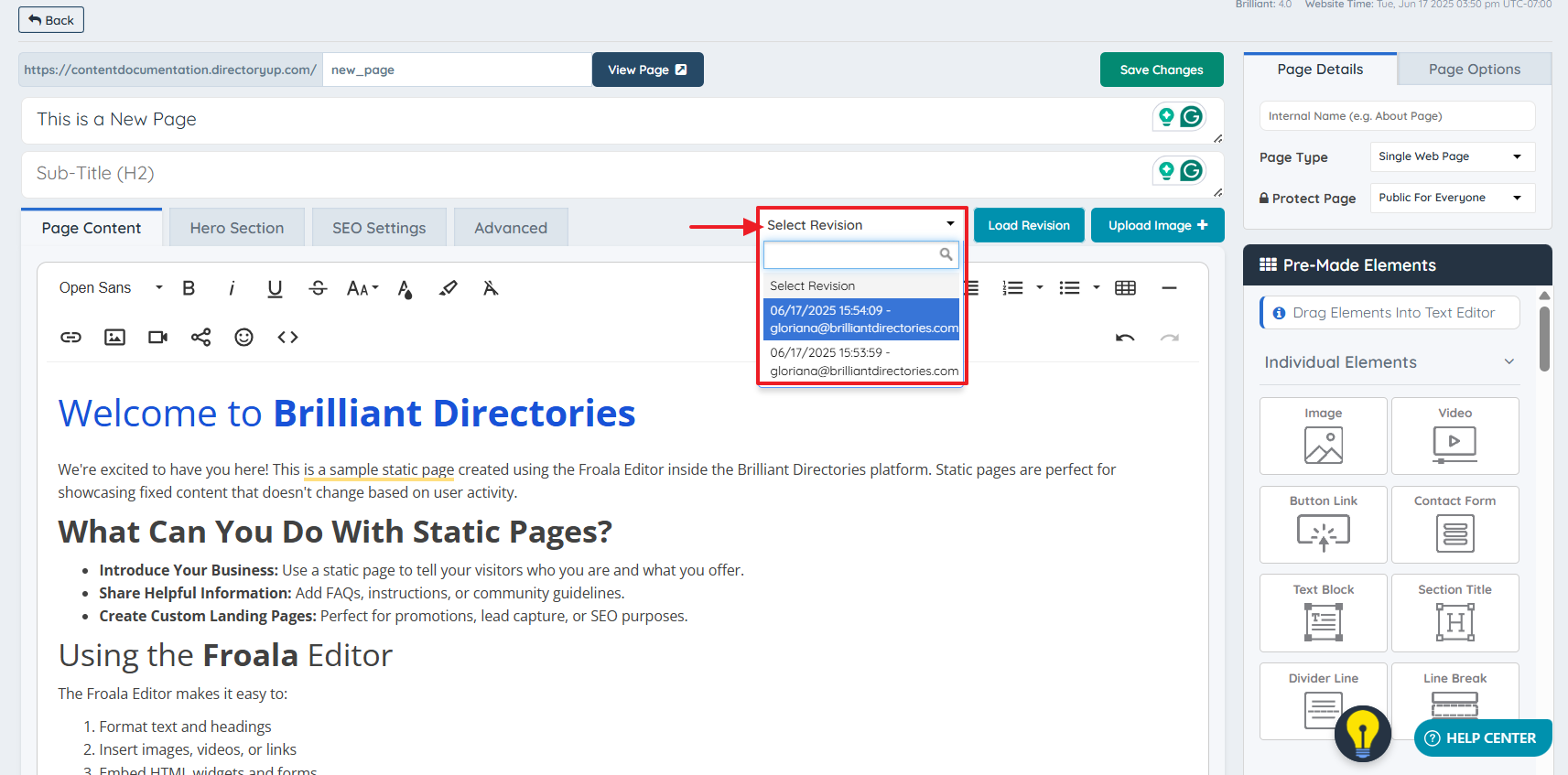Open the SEO Settings tab
Viewport: 1568px width, 775px height.
pos(379,228)
